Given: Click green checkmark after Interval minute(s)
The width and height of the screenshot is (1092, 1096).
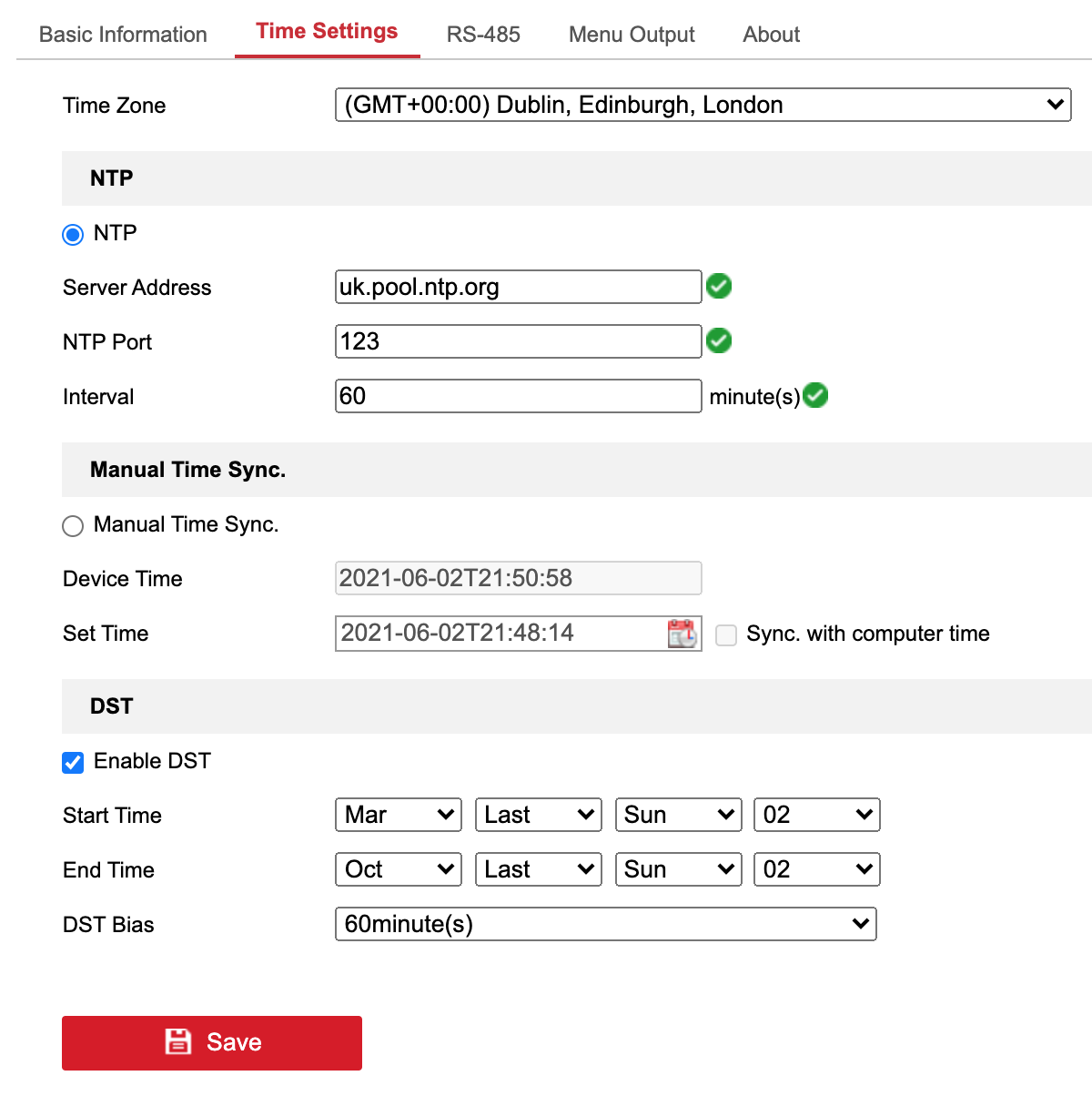Looking at the screenshot, I should 816,396.
